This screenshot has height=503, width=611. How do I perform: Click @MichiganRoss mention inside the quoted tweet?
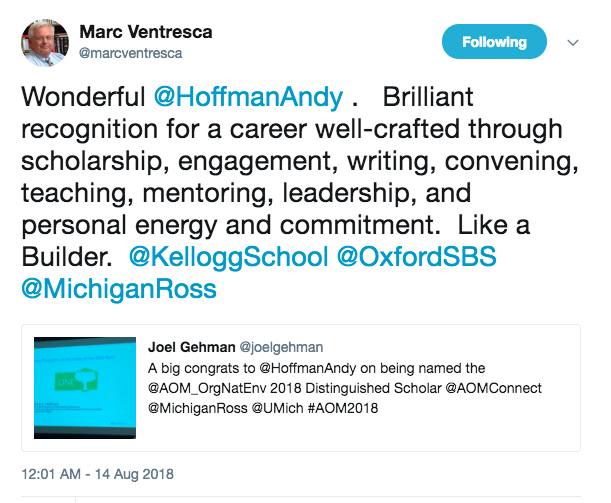[x=198, y=408]
